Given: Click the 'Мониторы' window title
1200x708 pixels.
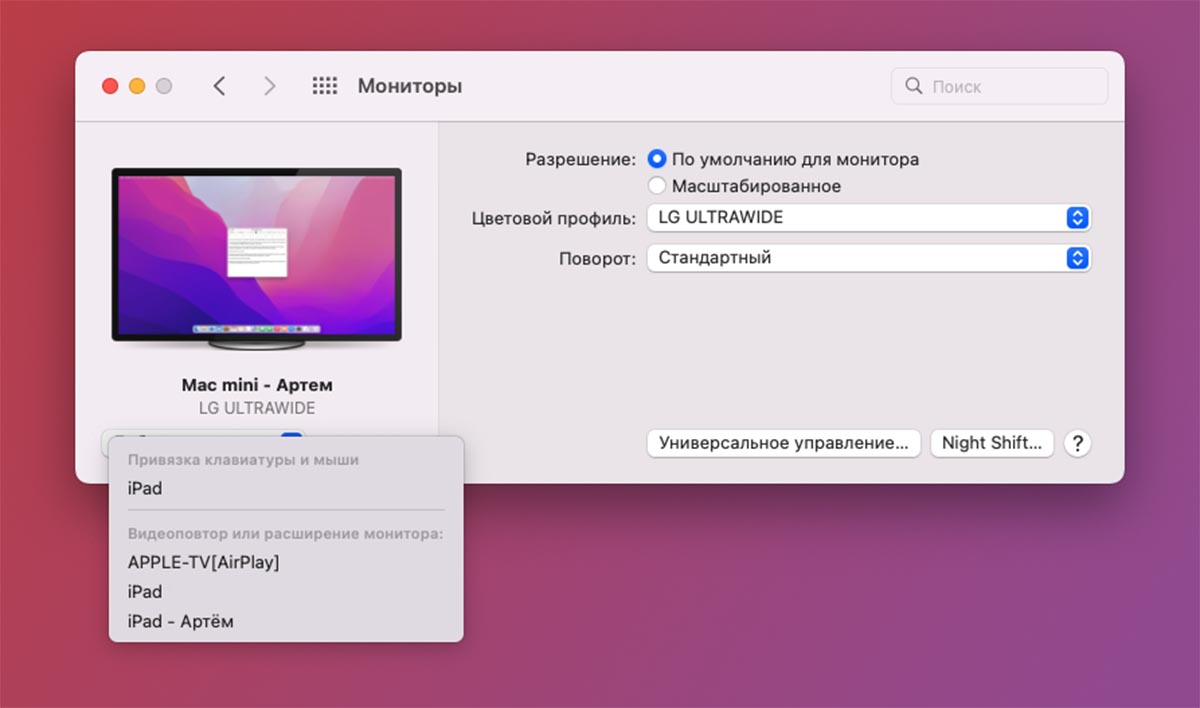Looking at the screenshot, I should pyautogui.click(x=410, y=86).
